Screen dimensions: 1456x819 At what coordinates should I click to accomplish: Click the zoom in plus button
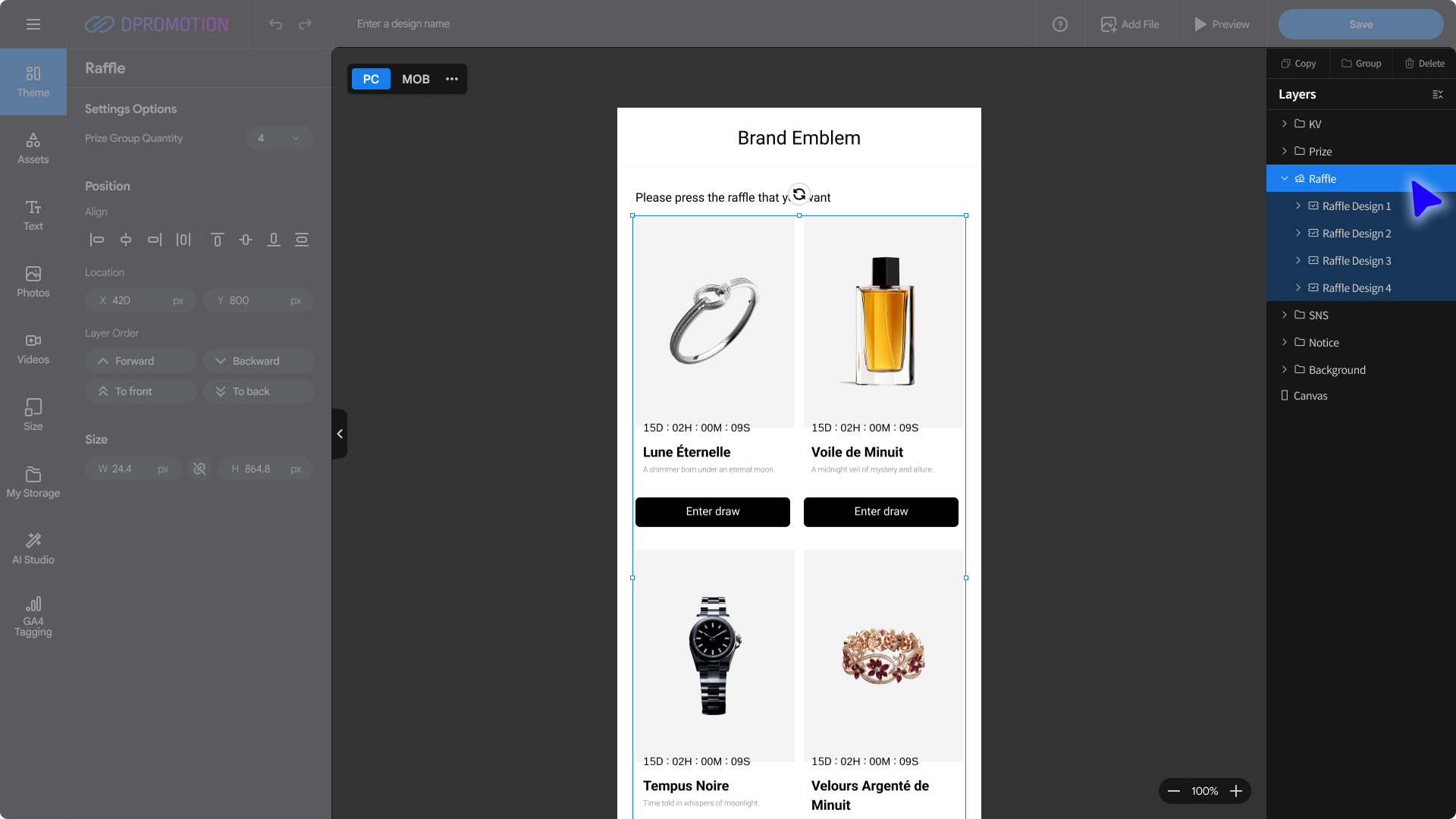(1236, 791)
